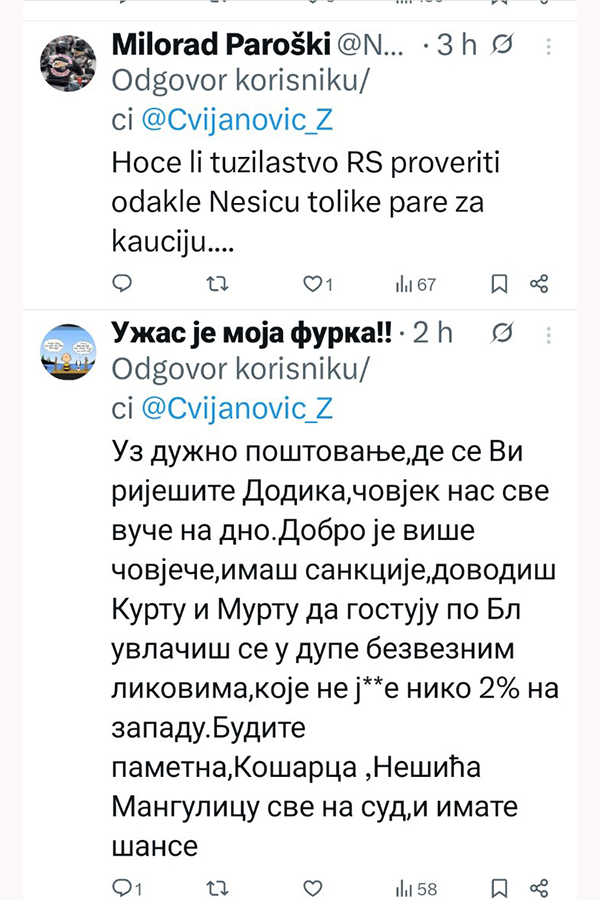Click slashed-circle icon beside 2 h timestamp
Screen dimensions: 600x900
[503, 332]
